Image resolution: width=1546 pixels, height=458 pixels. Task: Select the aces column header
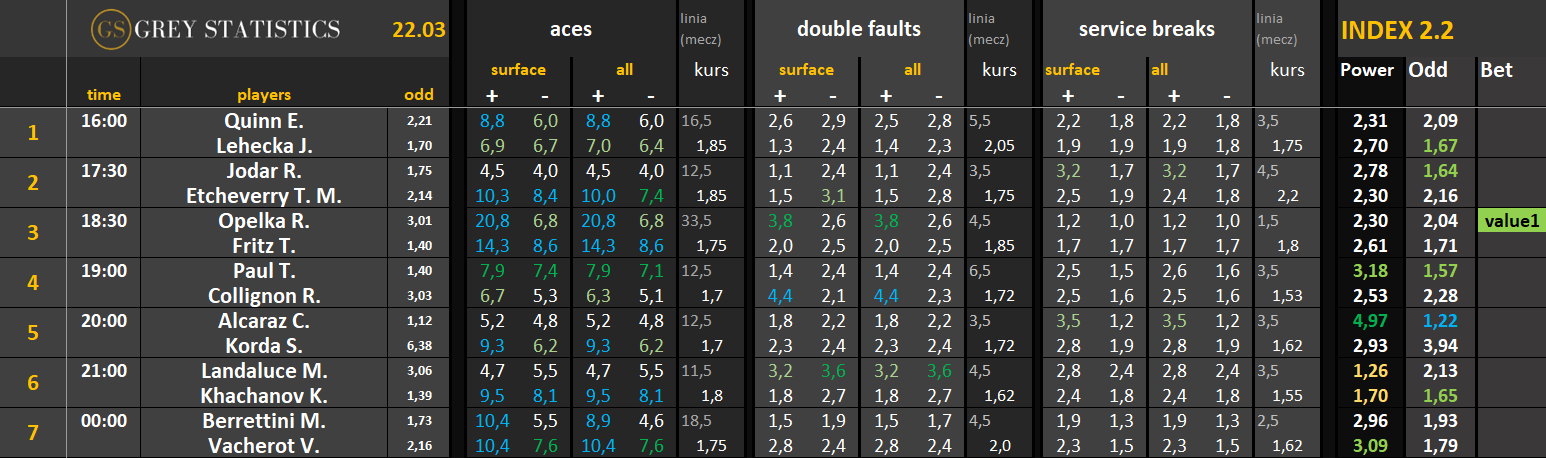pos(571,29)
